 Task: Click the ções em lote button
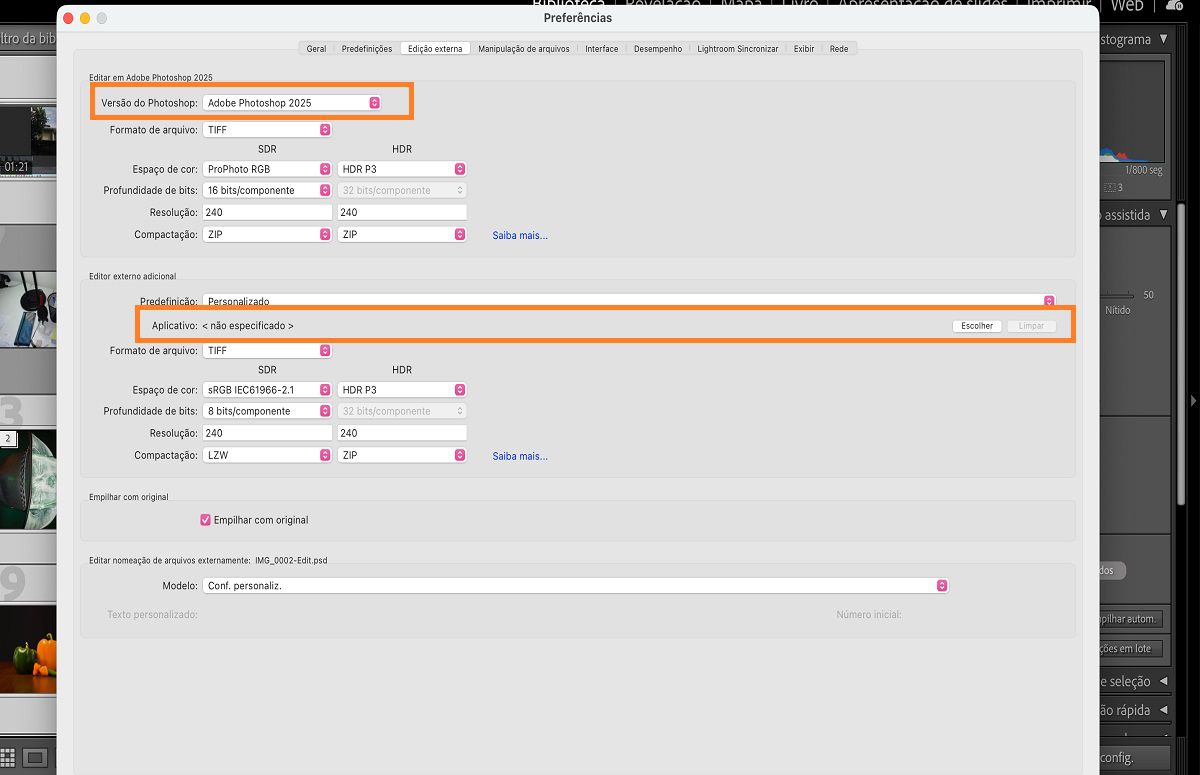tap(1130, 649)
